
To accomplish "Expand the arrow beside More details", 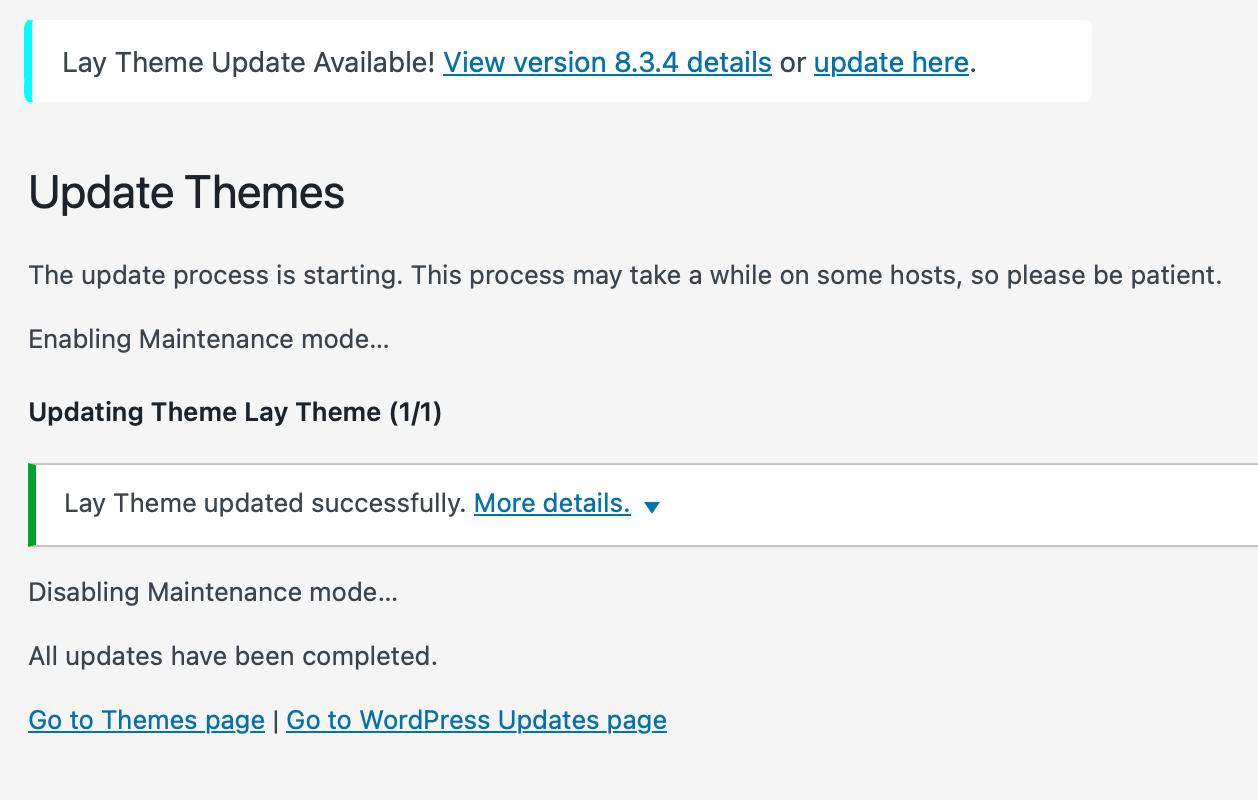I will click(x=652, y=507).
